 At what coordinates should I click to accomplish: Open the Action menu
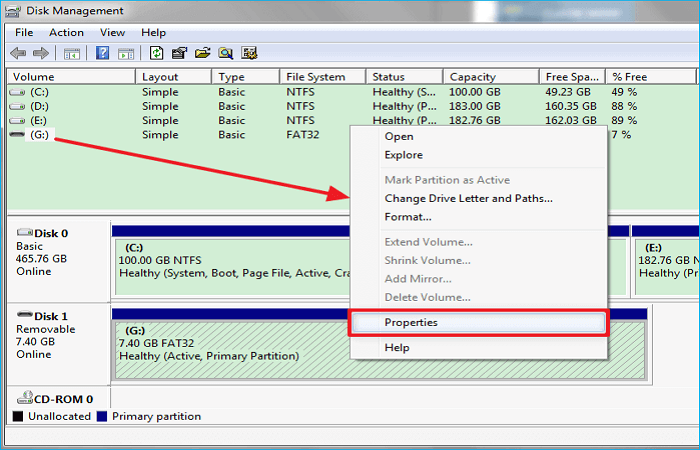pyautogui.click(x=66, y=33)
